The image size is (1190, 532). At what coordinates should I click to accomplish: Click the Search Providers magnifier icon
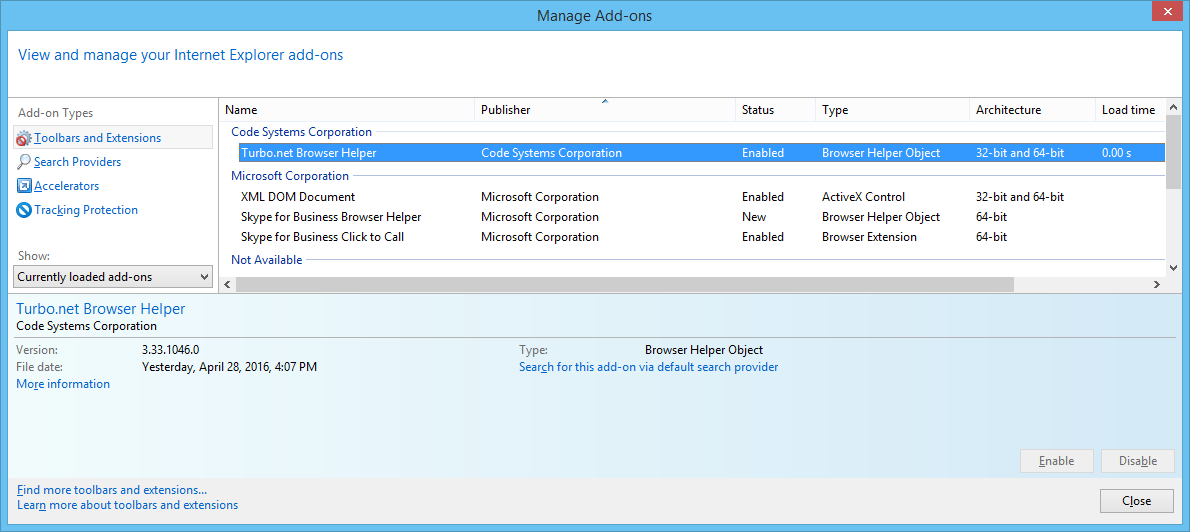pos(24,162)
